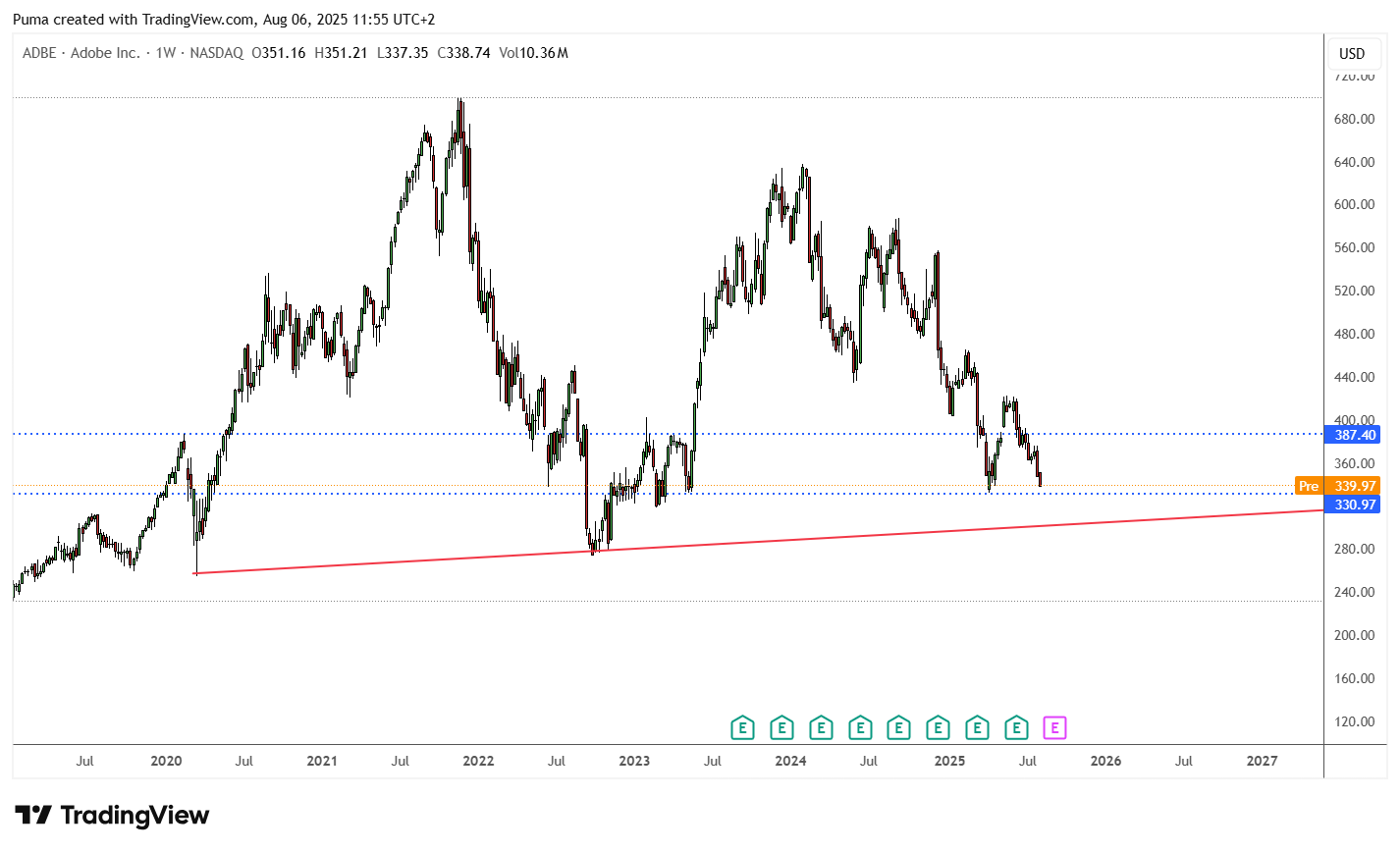Click the purple upcoming earnings E icon
This screenshot has width=1400, height=852.
[1054, 727]
